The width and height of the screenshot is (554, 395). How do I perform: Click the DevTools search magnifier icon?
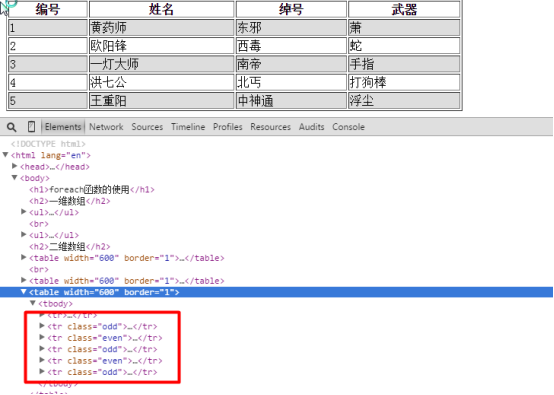click(x=11, y=127)
